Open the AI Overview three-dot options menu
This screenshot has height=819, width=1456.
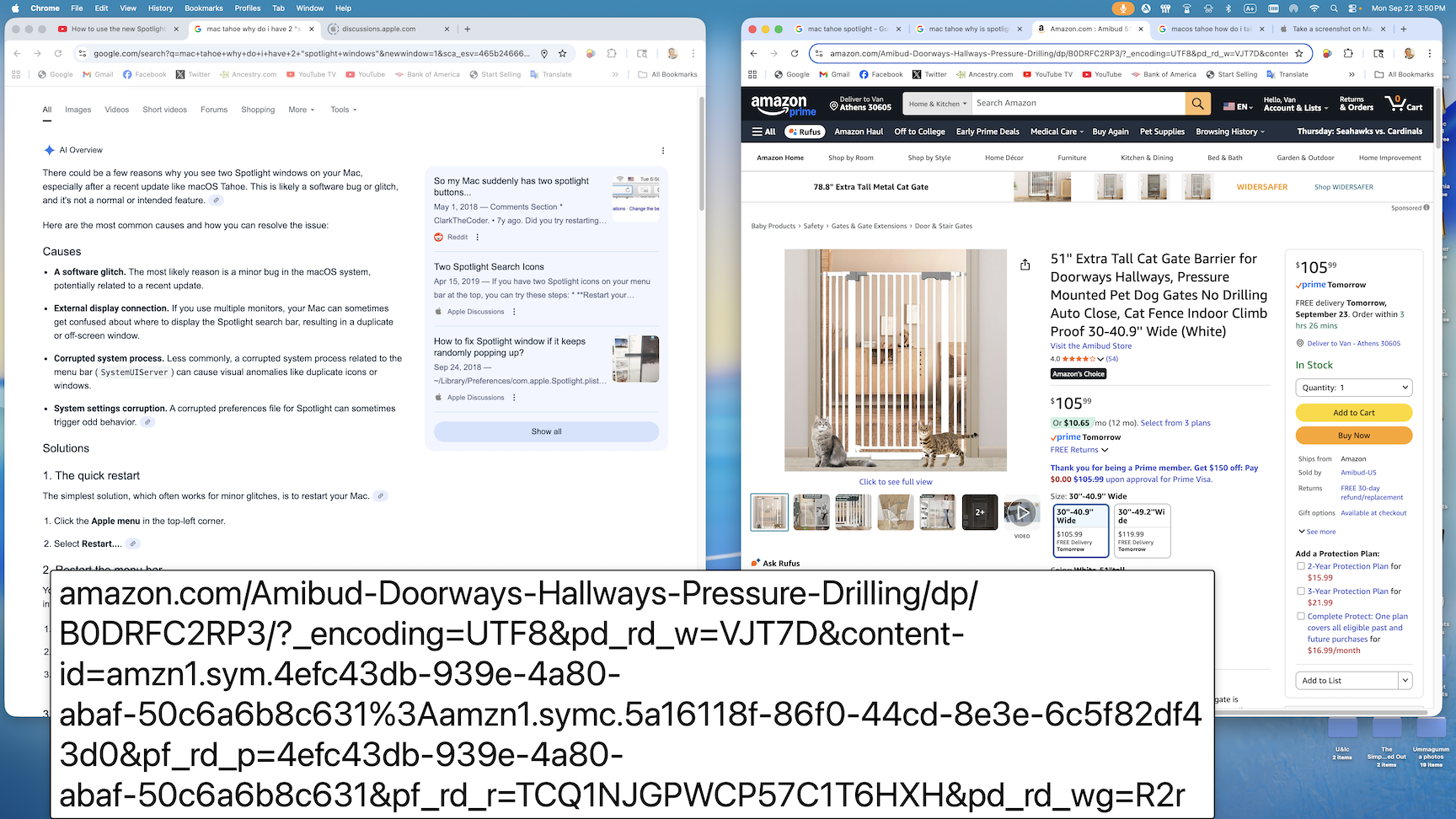[663, 151]
